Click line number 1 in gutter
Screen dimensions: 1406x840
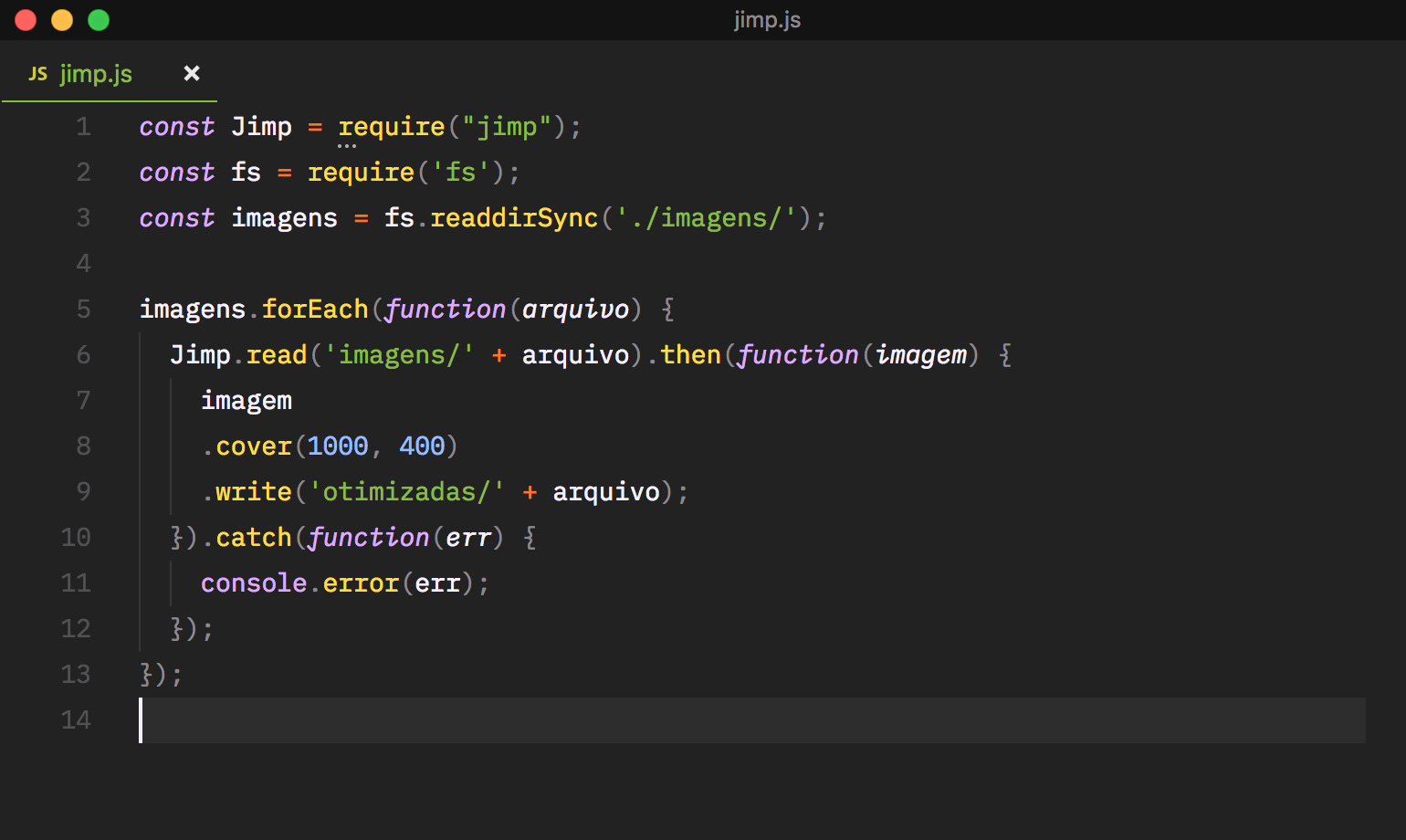[x=83, y=127]
